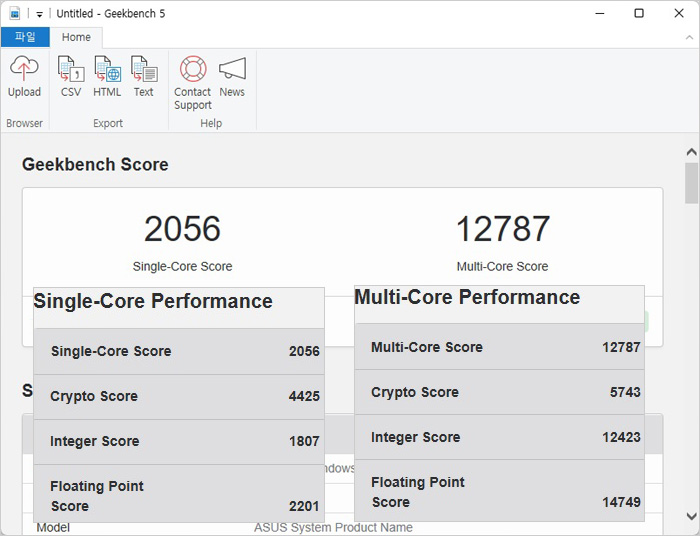Select the multi-core Integer Score 12423 row
The height and width of the screenshot is (536, 700).
point(500,437)
